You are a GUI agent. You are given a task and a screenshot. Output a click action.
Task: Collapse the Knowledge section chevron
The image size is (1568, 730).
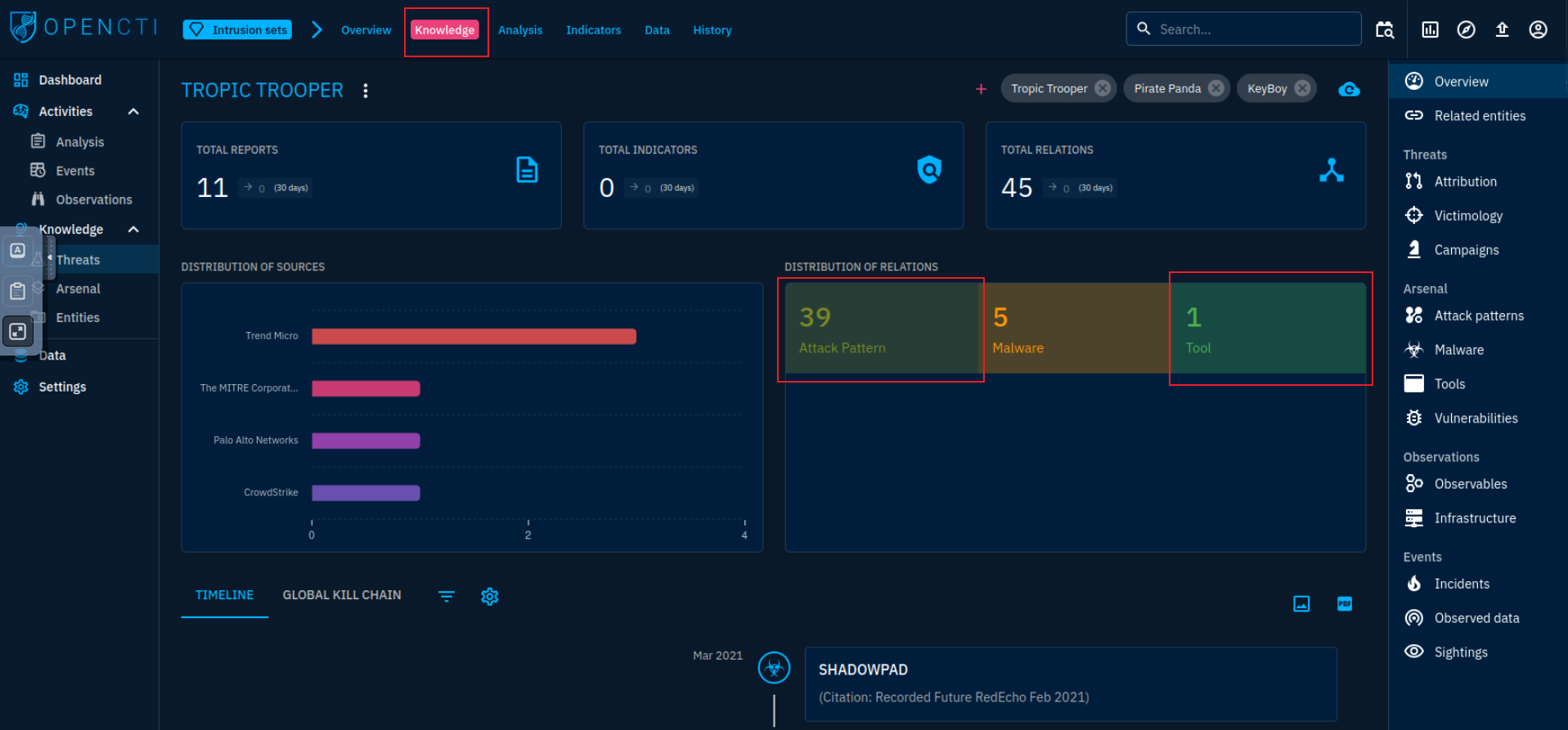pos(133,229)
